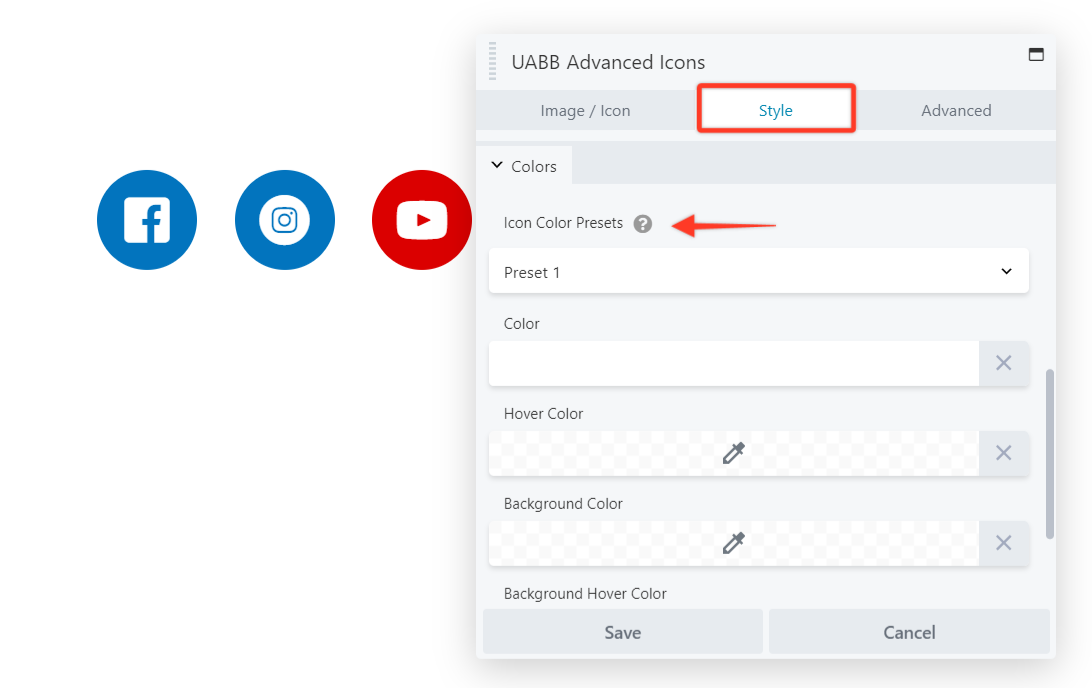Click the empty Color input field
Screen dimensions: 1092x688
tap(733, 363)
